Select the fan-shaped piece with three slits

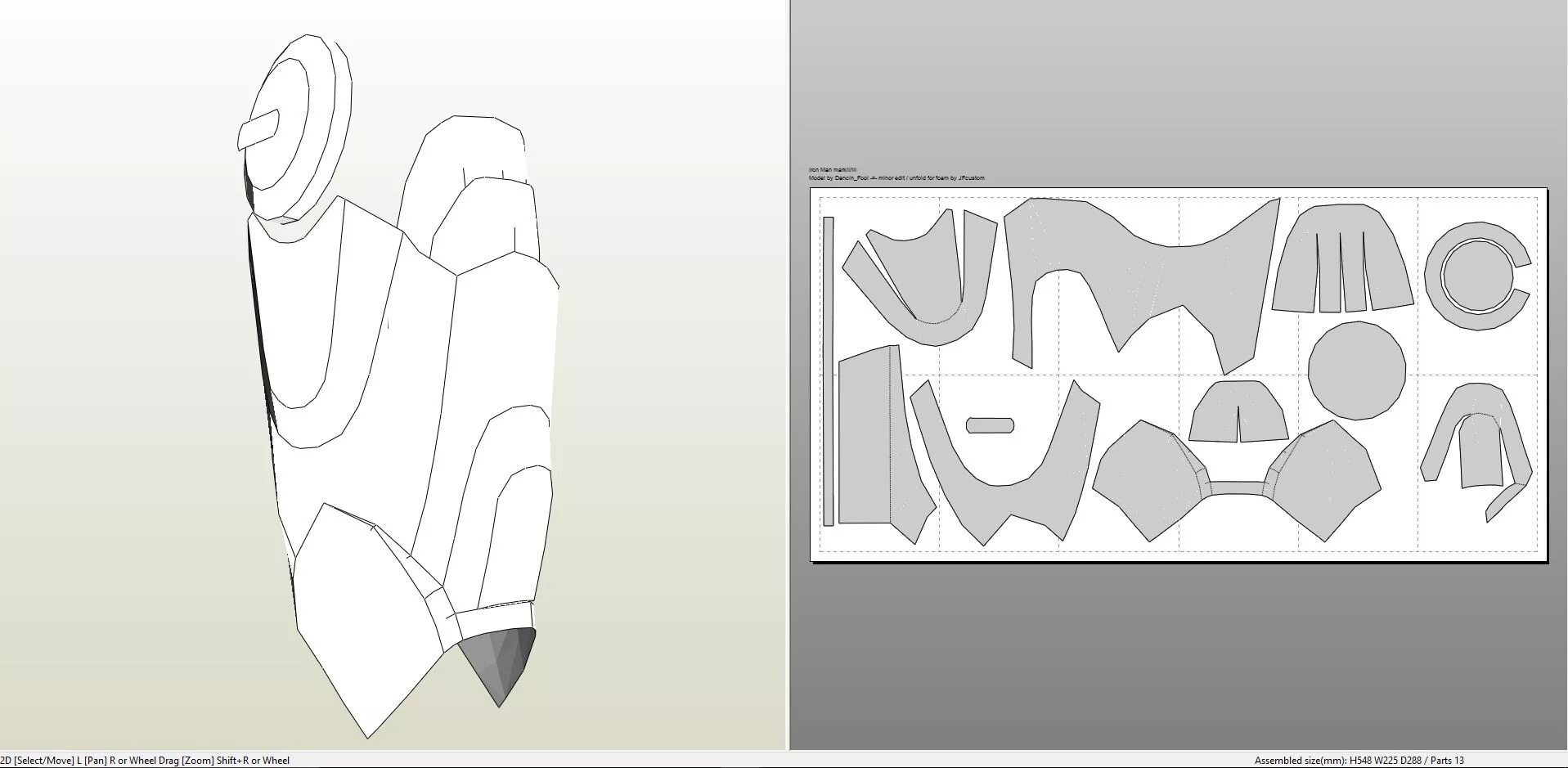coord(1342,258)
